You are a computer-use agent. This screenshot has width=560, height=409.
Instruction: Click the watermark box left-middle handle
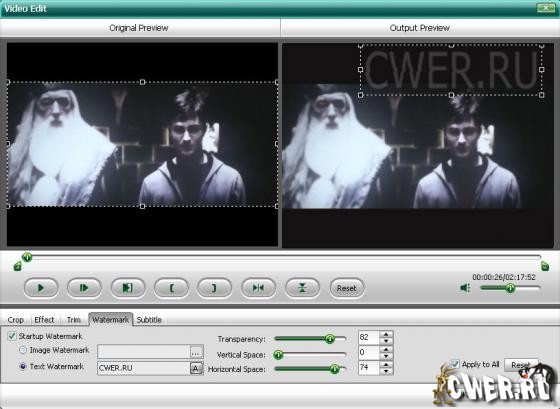point(360,70)
